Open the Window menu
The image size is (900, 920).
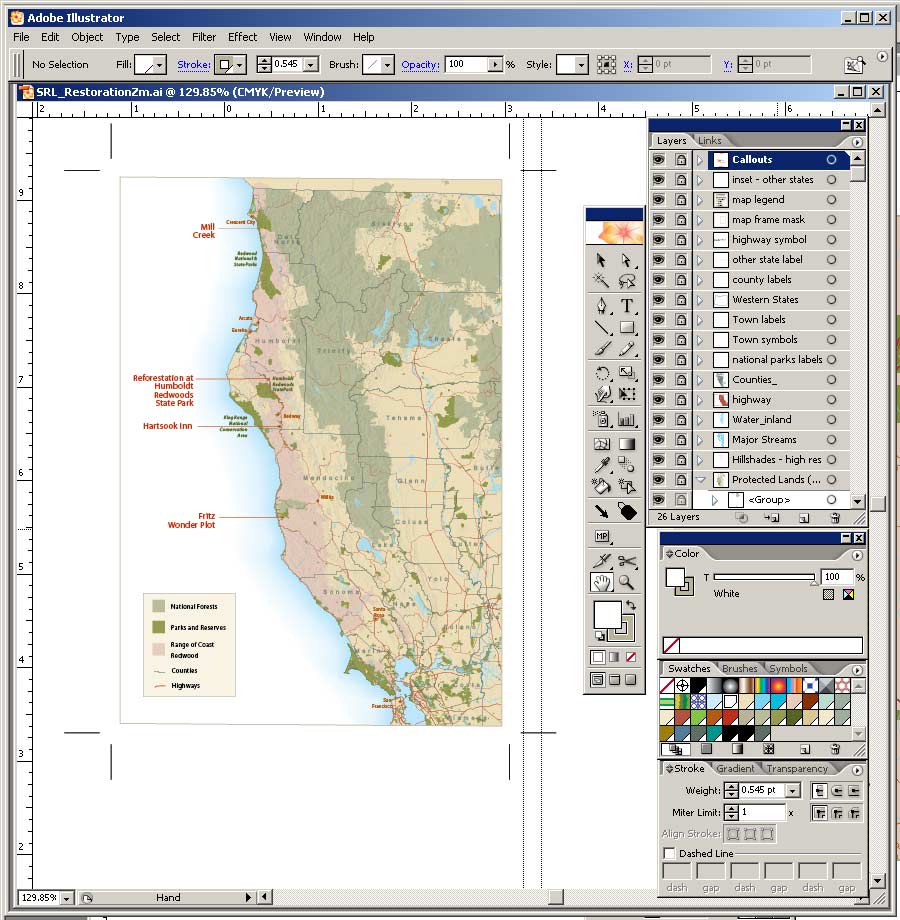click(322, 37)
